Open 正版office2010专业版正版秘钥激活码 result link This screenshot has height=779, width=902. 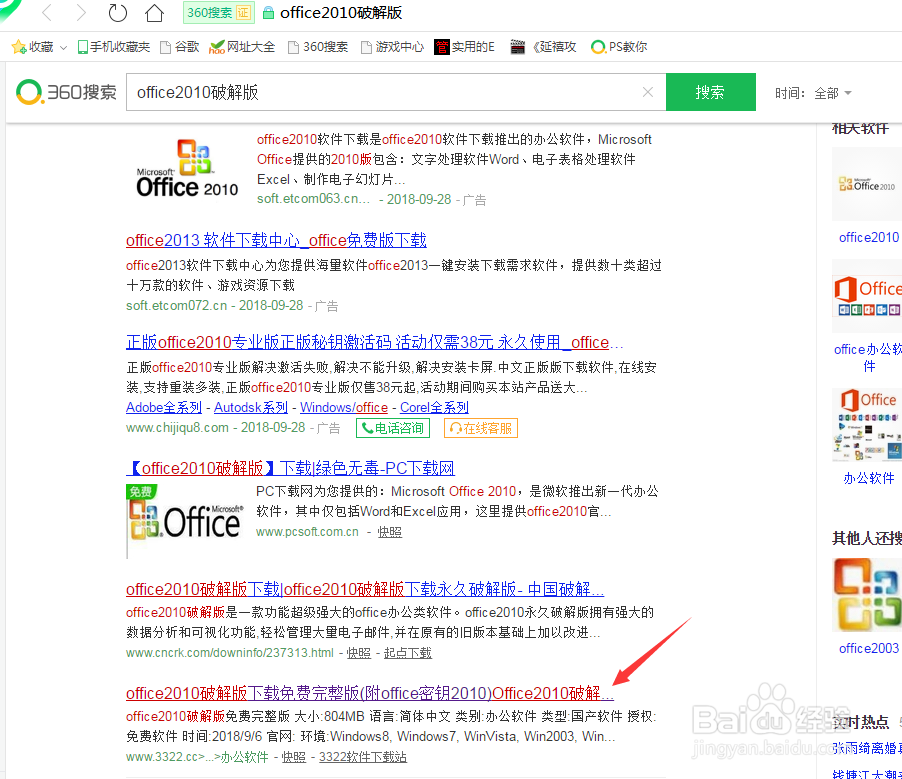pos(374,342)
